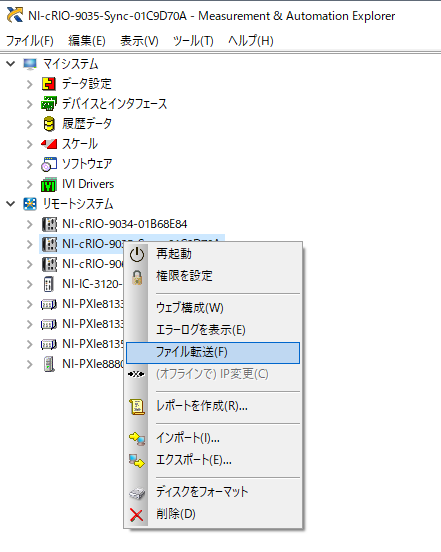Image resolution: width=441 pixels, height=552 pixels.
Task: Collapse the マイシステム tree node
Action: point(11,64)
